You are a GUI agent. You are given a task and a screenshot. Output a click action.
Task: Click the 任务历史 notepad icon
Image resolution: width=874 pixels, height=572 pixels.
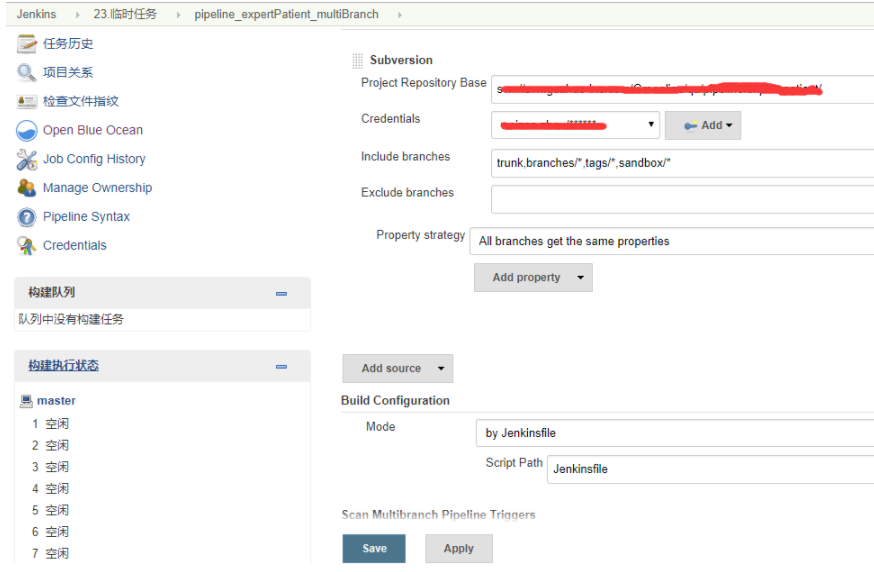[x=27, y=44]
